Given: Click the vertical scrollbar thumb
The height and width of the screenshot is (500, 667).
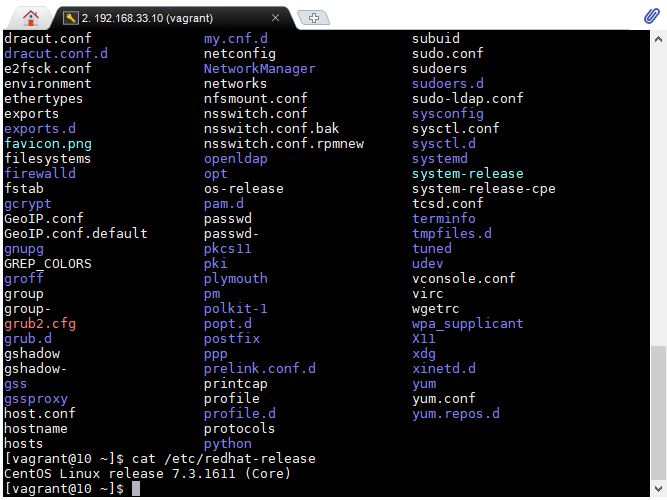Looking at the screenshot, I should click(658, 412).
